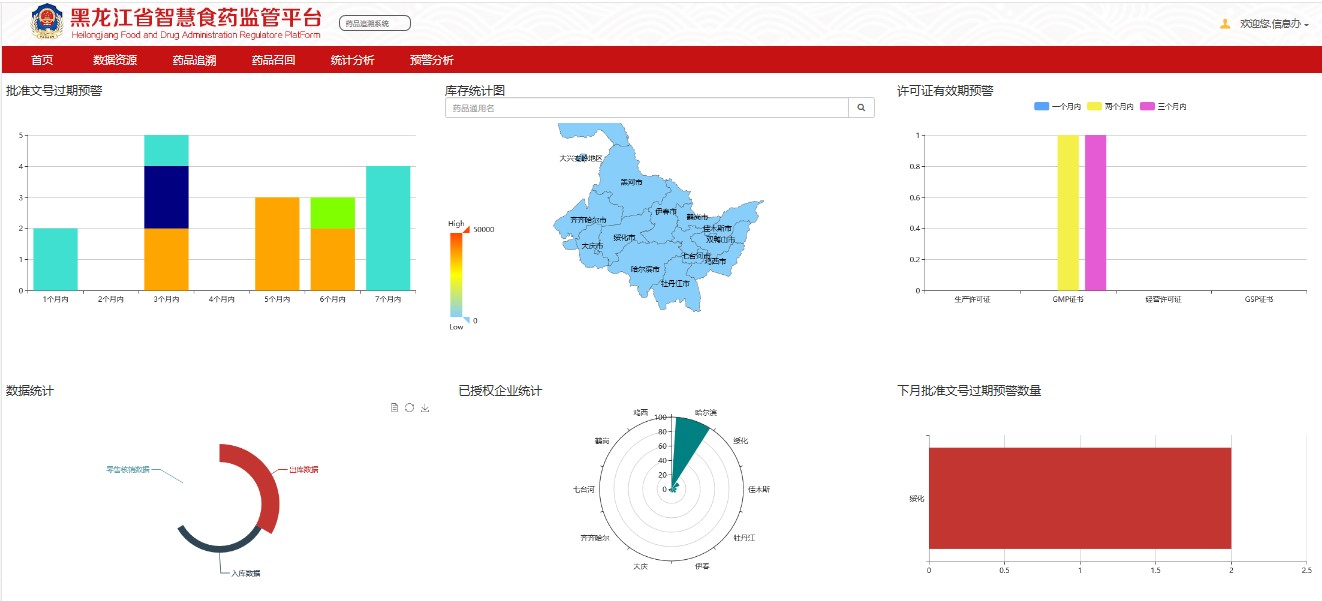Click map heat gradient color bar

pos(455,273)
